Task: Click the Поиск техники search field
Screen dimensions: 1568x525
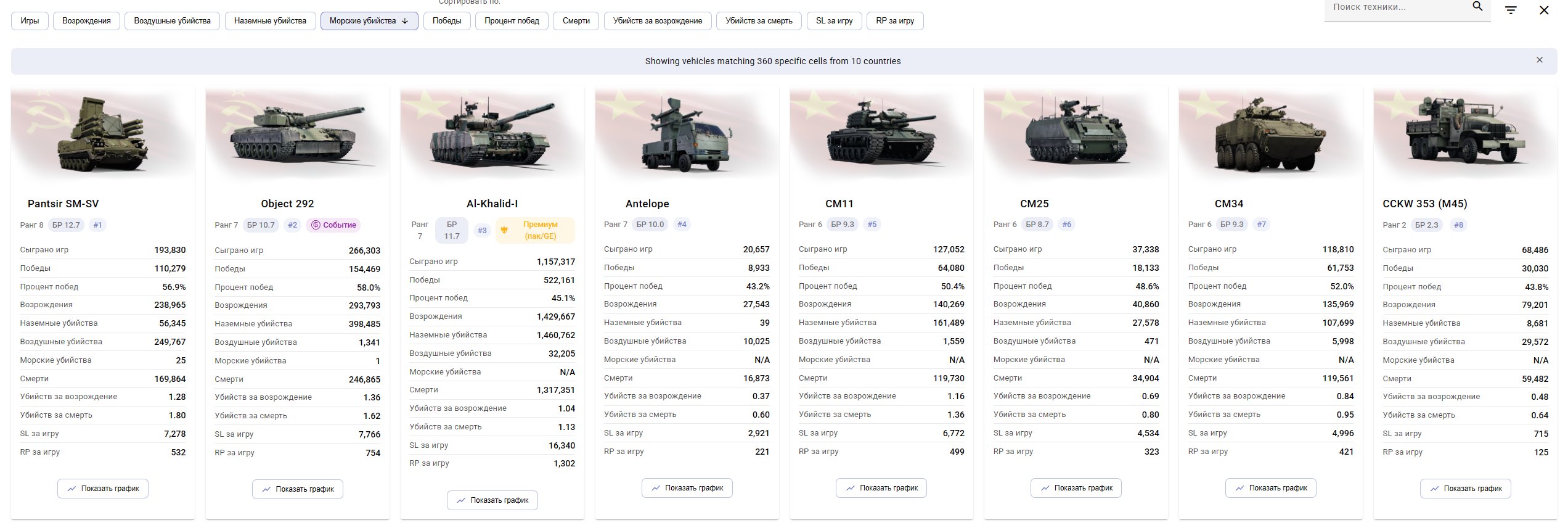Action: click(1396, 7)
